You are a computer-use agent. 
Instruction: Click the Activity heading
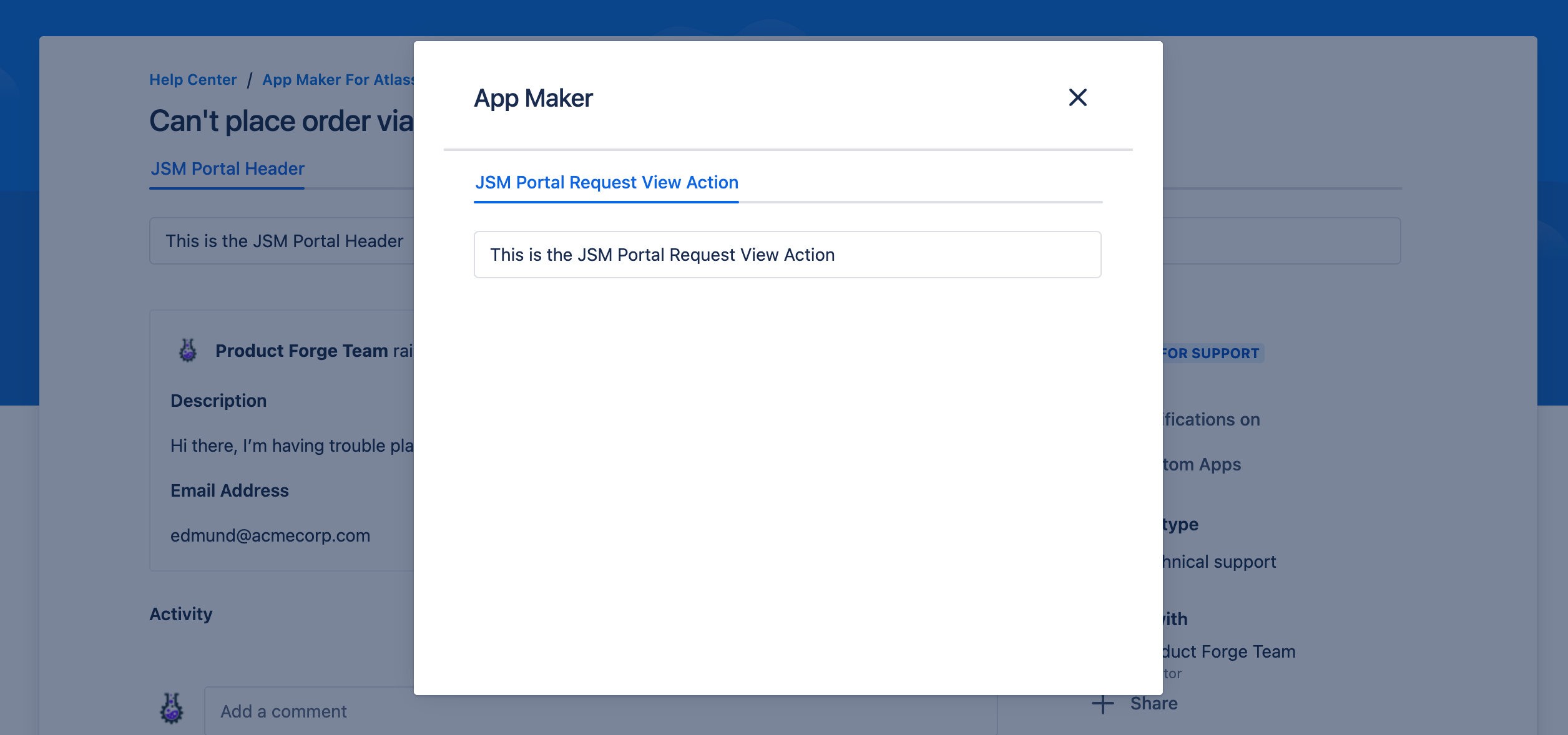tap(181, 614)
